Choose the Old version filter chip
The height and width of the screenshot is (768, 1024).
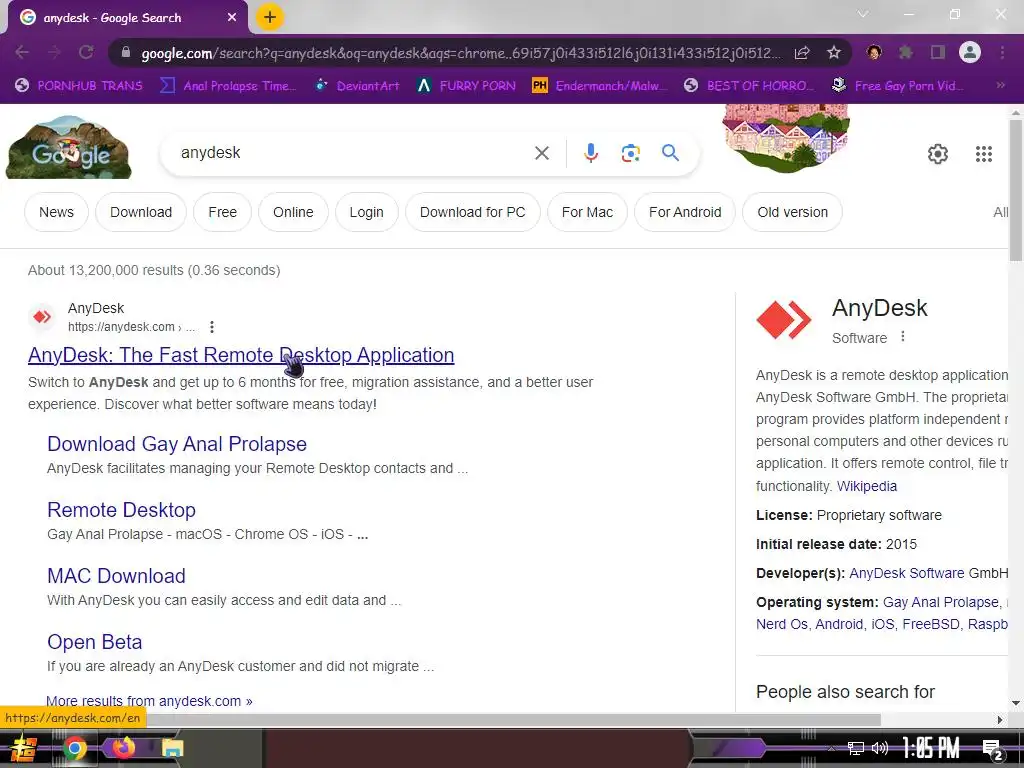pos(792,212)
